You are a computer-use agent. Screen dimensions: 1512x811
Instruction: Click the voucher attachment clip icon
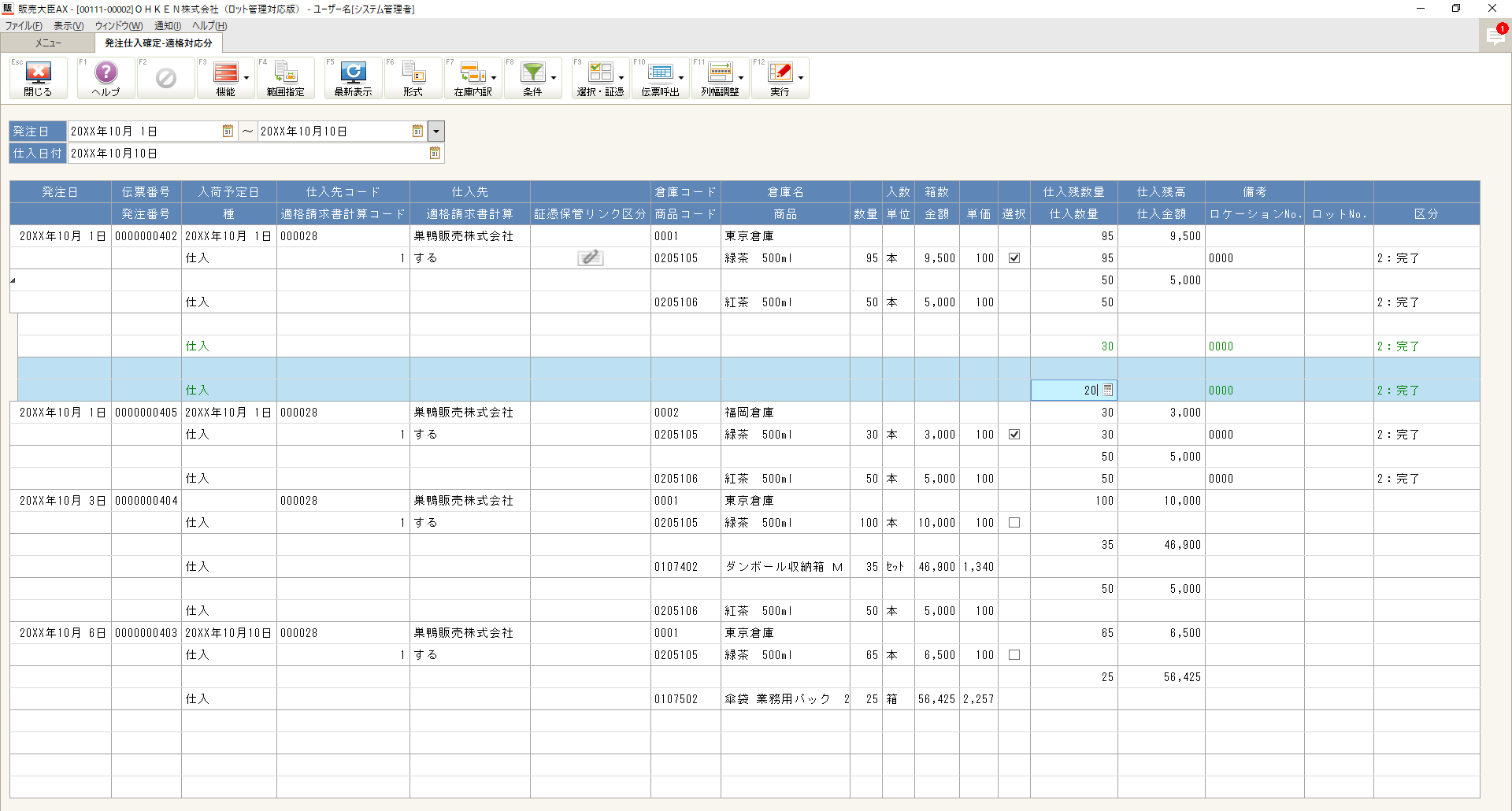(x=590, y=257)
